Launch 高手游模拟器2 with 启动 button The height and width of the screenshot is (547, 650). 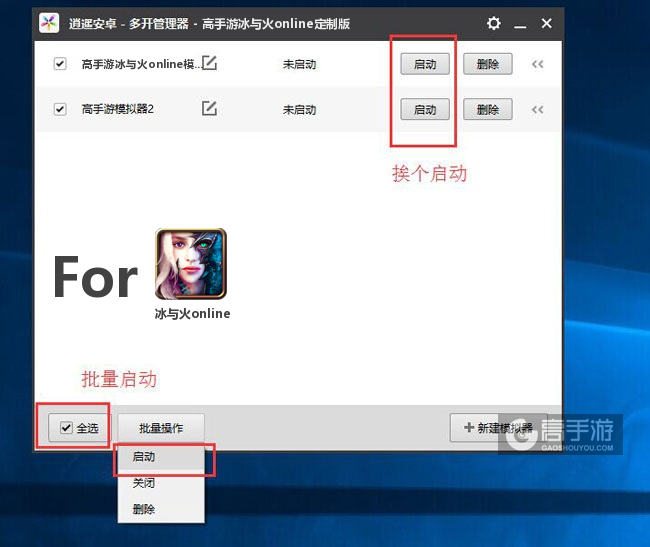tap(425, 110)
